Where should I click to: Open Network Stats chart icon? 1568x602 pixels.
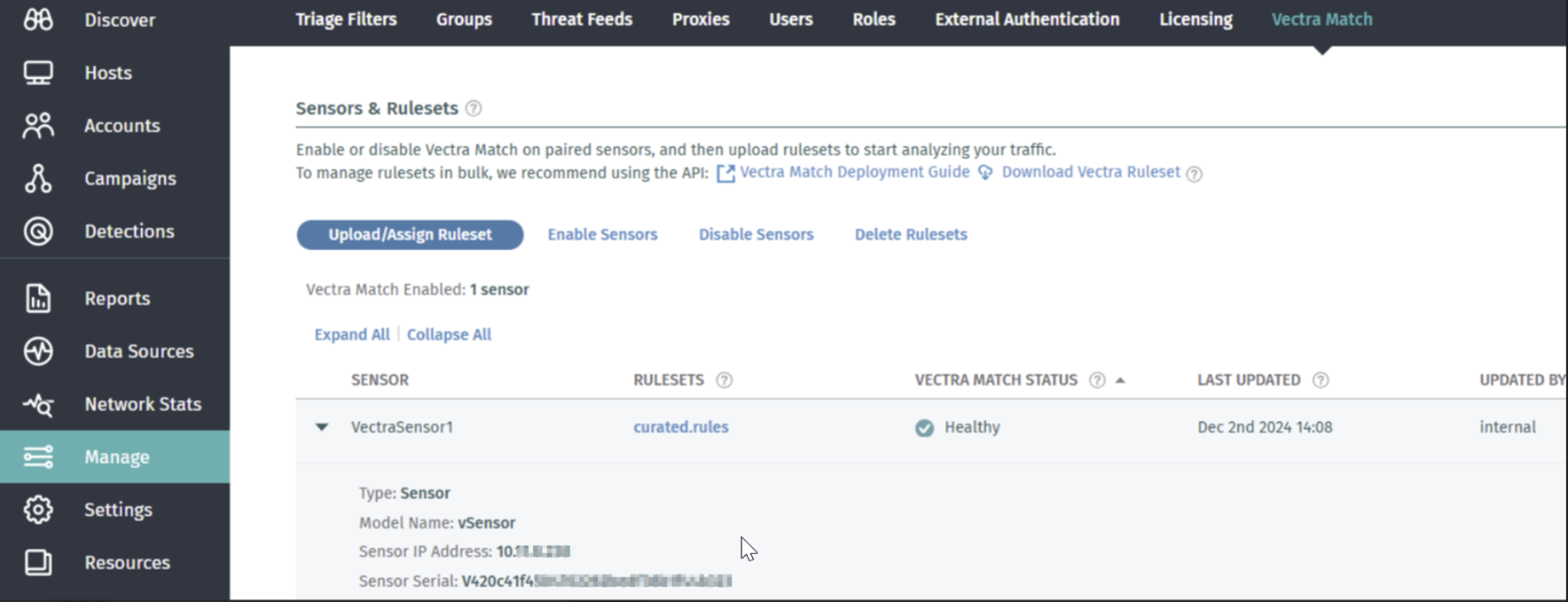[38, 404]
